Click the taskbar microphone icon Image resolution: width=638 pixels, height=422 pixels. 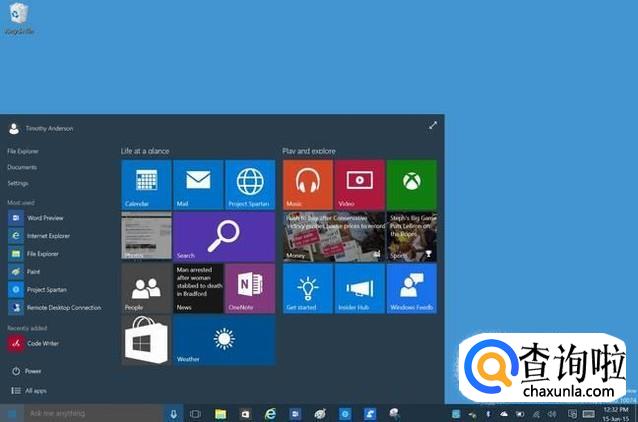click(173, 413)
